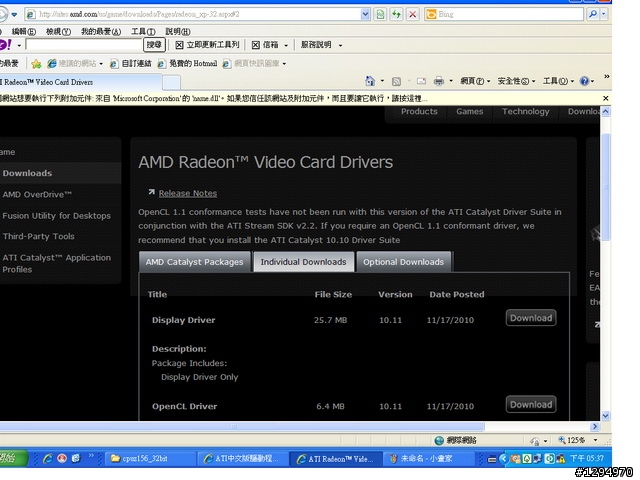Open the address bar history dropdown
The width and height of the screenshot is (640, 480).
pos(365,15)
